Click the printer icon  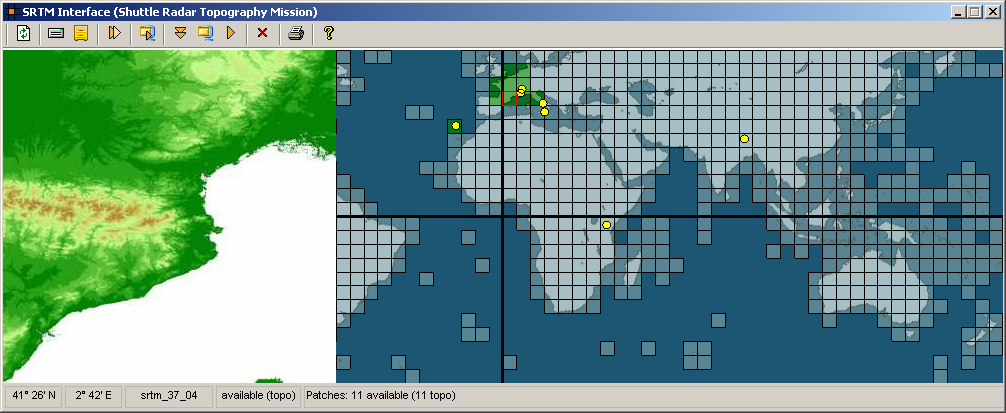tap(295, 33)
